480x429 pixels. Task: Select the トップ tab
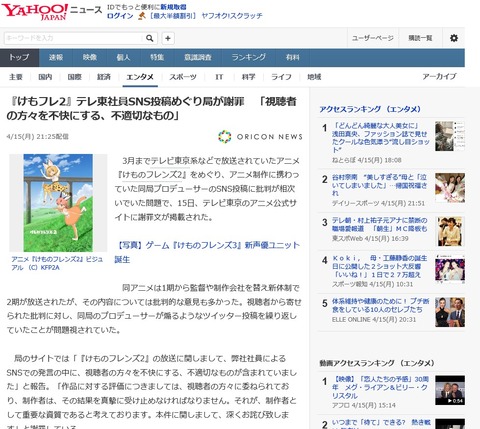(19, 58)
